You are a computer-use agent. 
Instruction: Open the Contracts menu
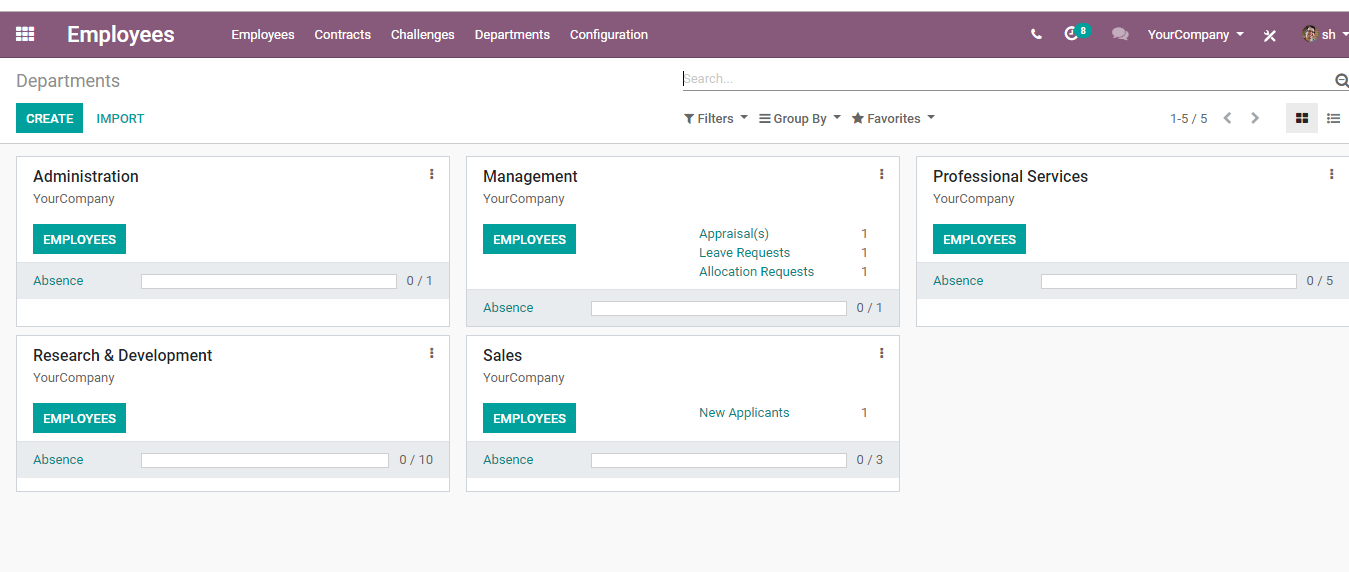point(343,34)
